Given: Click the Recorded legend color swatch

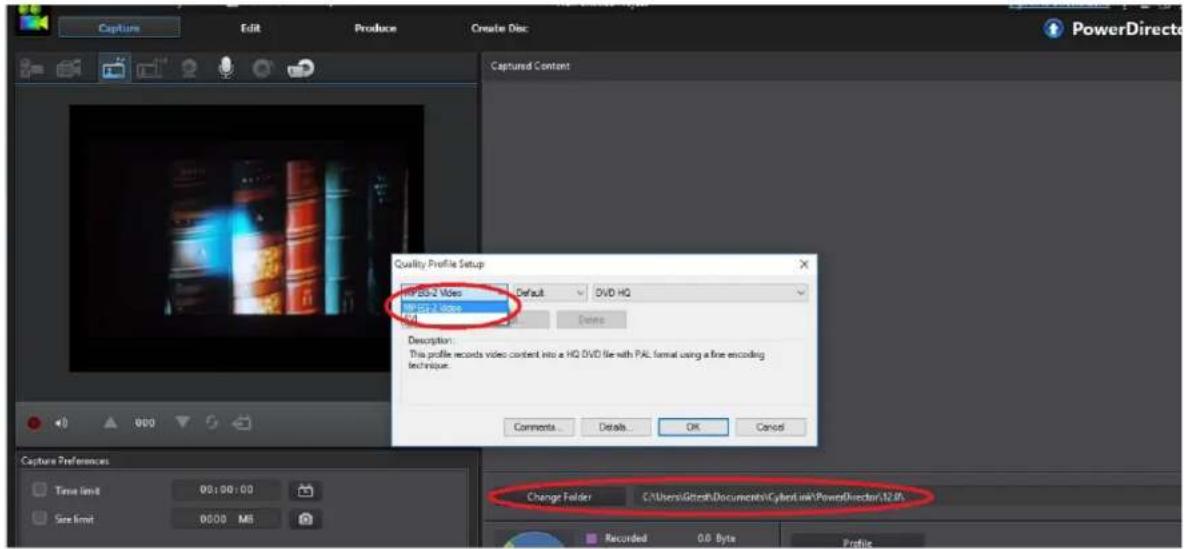Looking at the screenshot, I should [592, 538].
